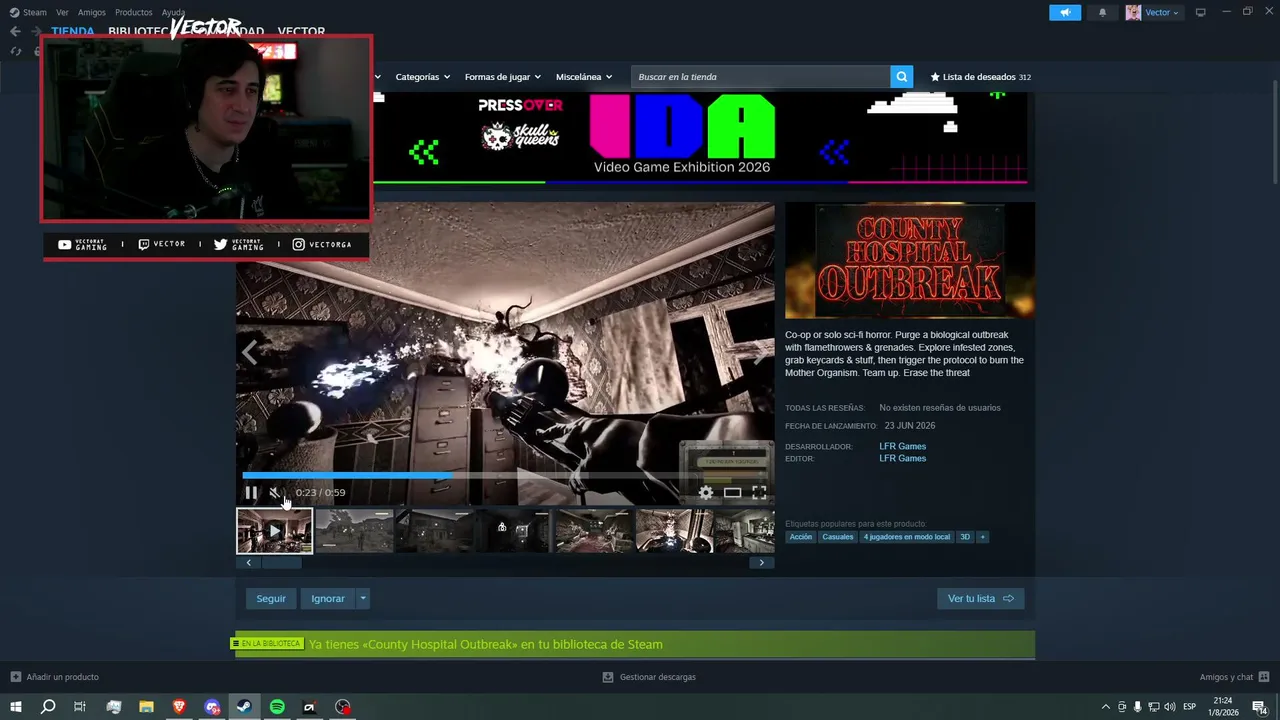
Task: Unmute the trailer audio
Action: (275, 492)
